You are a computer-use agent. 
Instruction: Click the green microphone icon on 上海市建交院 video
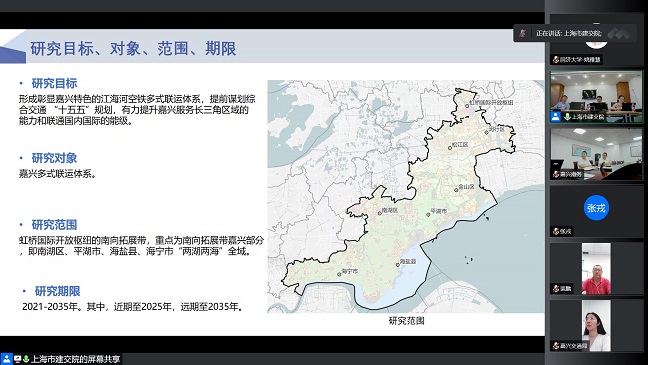(567, 117)
